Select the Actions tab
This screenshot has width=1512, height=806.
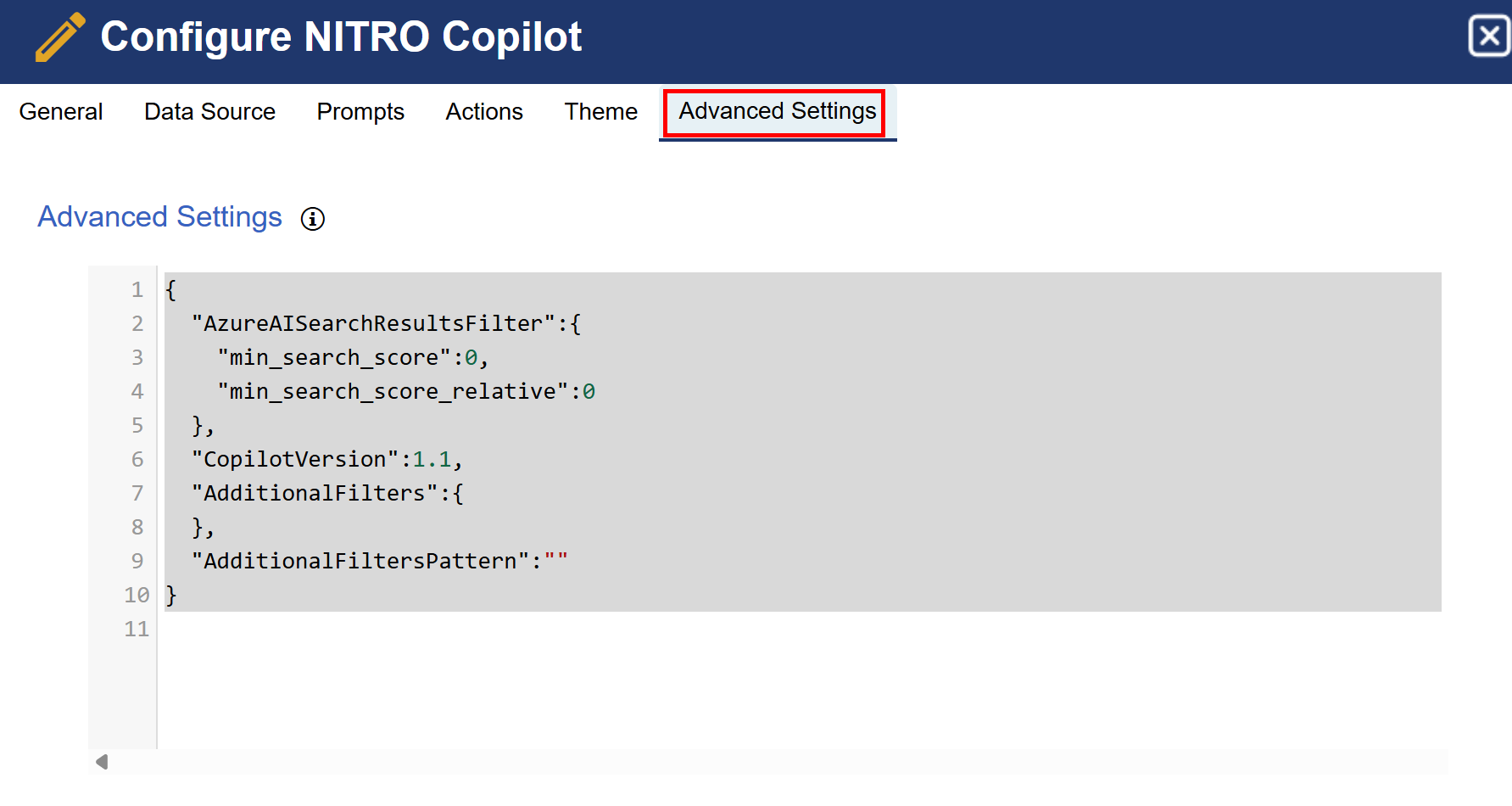(484, 112)
